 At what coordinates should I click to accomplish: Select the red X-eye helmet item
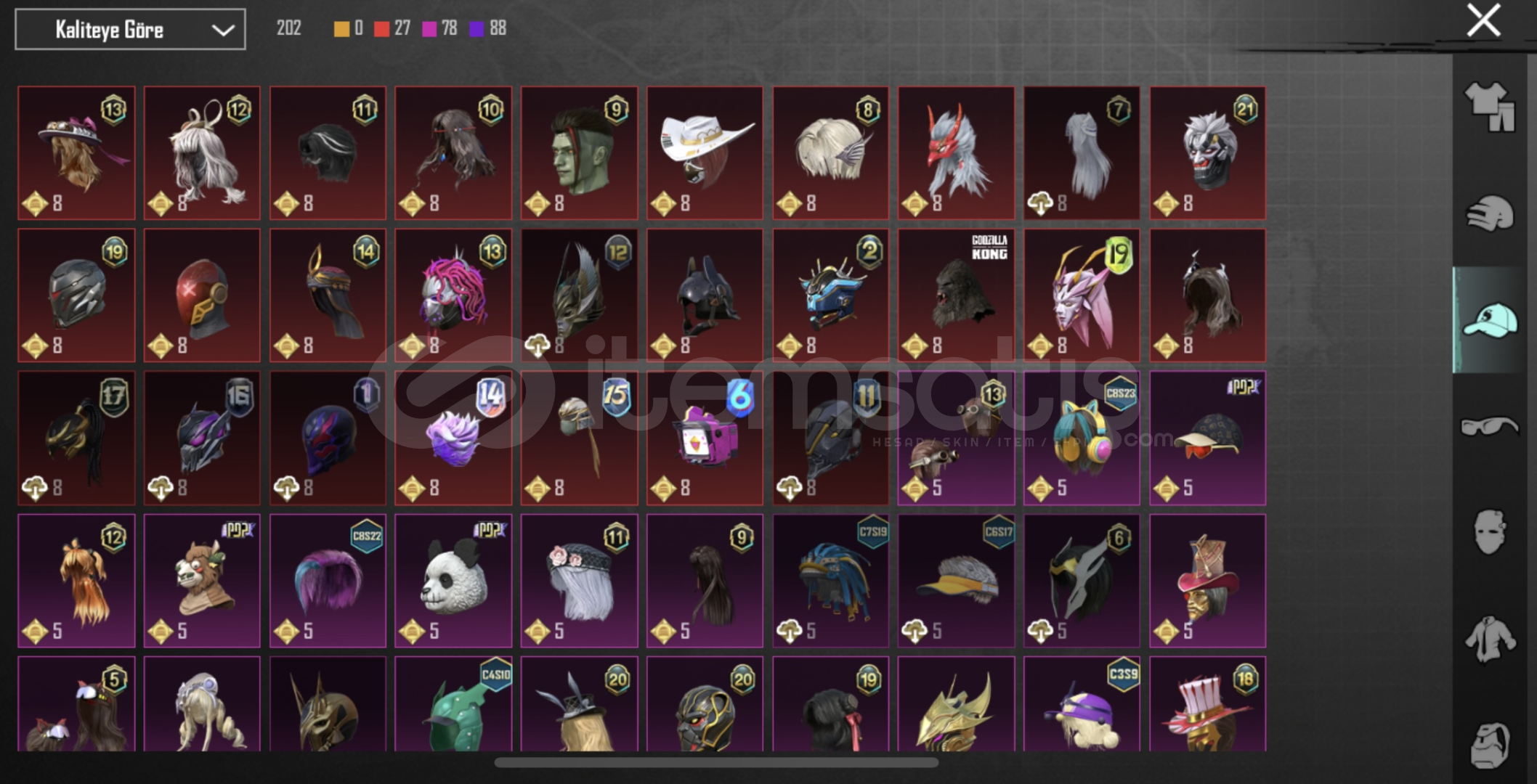pos(202,295)
